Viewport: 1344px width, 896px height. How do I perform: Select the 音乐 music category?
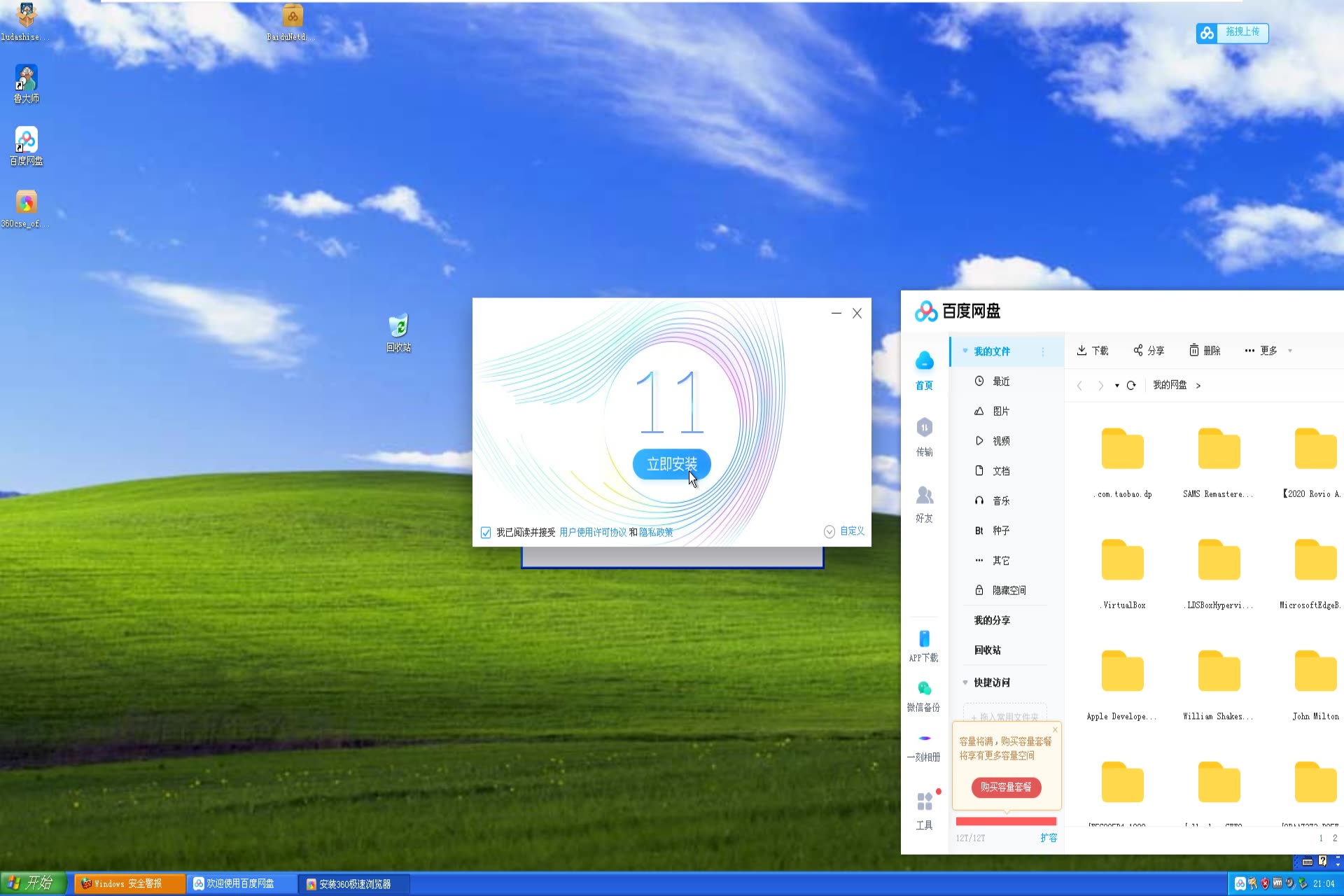point(1001,501)
